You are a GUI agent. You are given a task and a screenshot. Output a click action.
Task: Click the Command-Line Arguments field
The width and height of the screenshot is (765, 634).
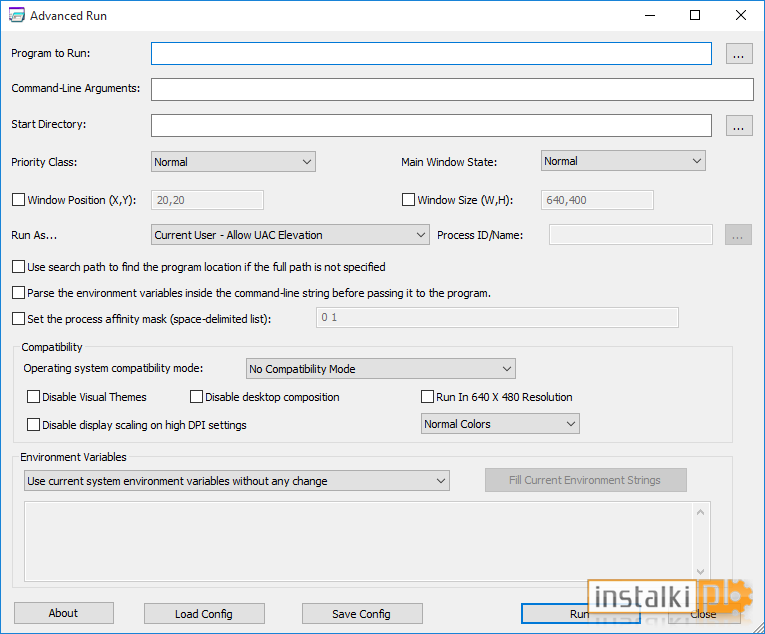click(x=452, y=89)
